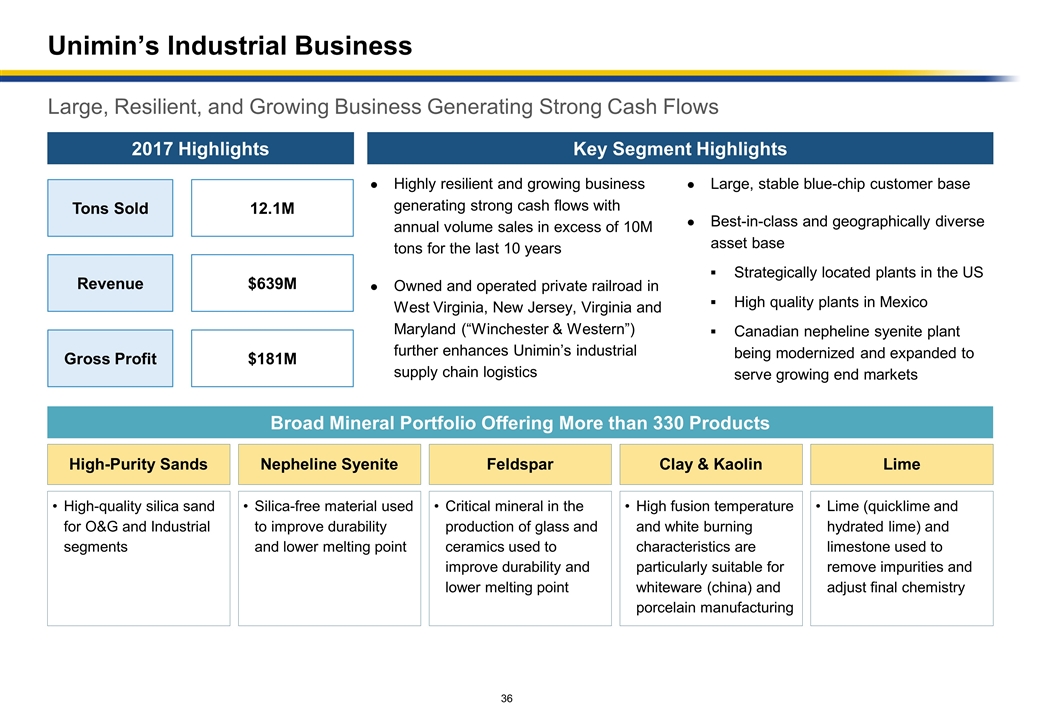Select the Tons Sold label box

coord(110,208)
